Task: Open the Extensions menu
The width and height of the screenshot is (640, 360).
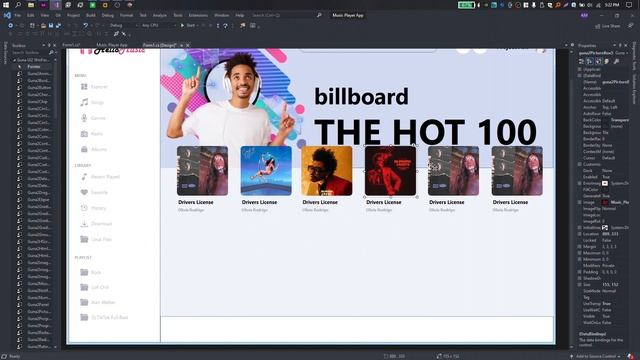Action: pos(198,15)
